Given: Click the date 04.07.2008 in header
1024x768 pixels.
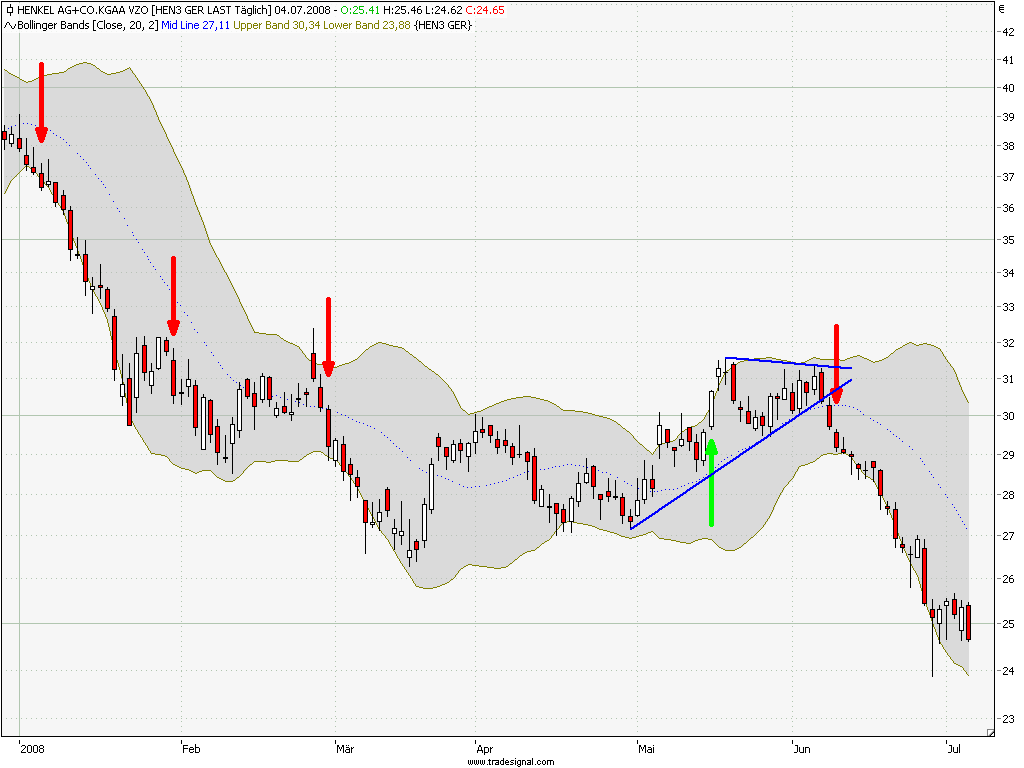Looking at the screenshot, I should point(302,10).
